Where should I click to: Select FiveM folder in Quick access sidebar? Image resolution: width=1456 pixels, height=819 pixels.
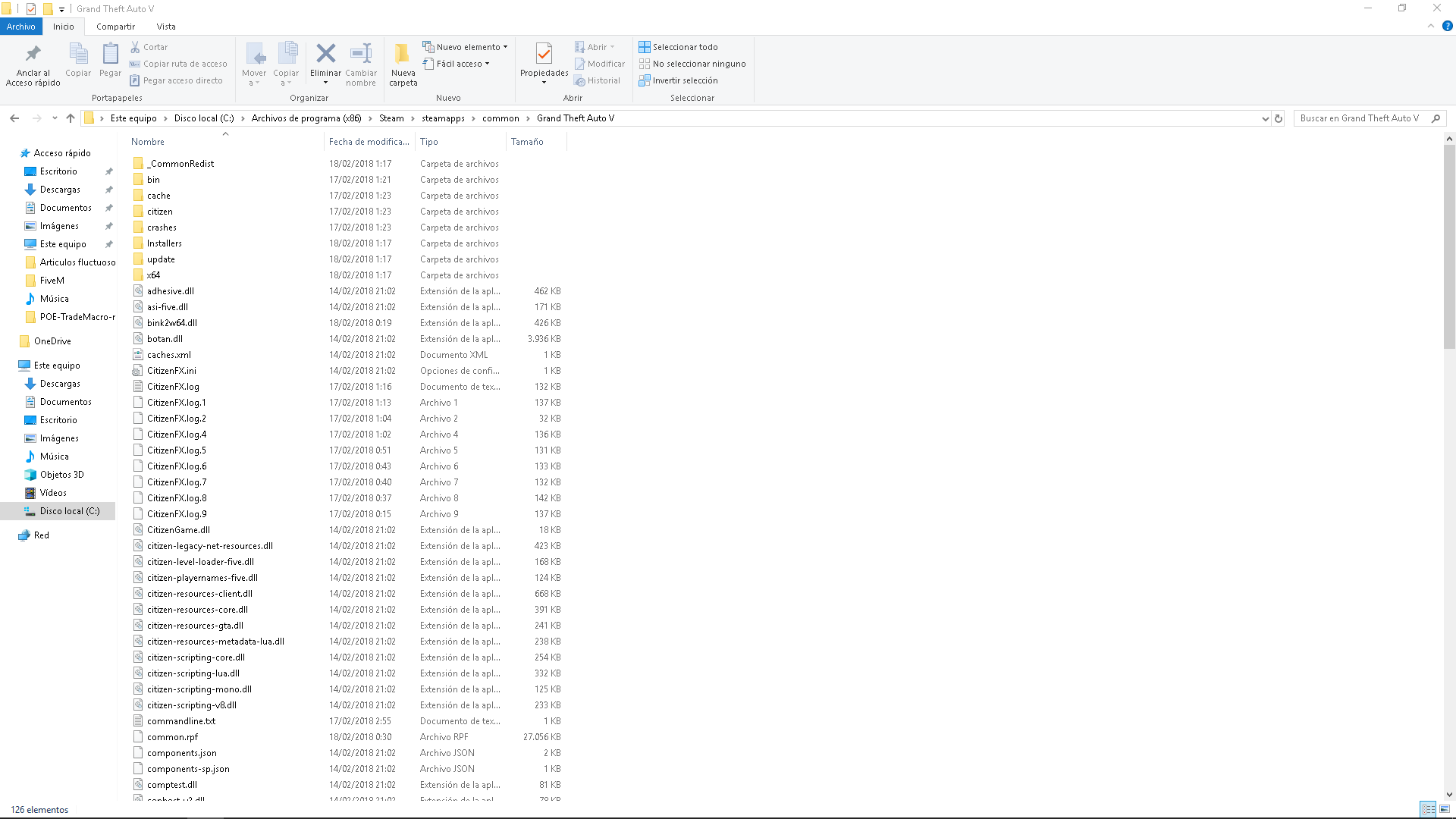[x=52, y=281]
